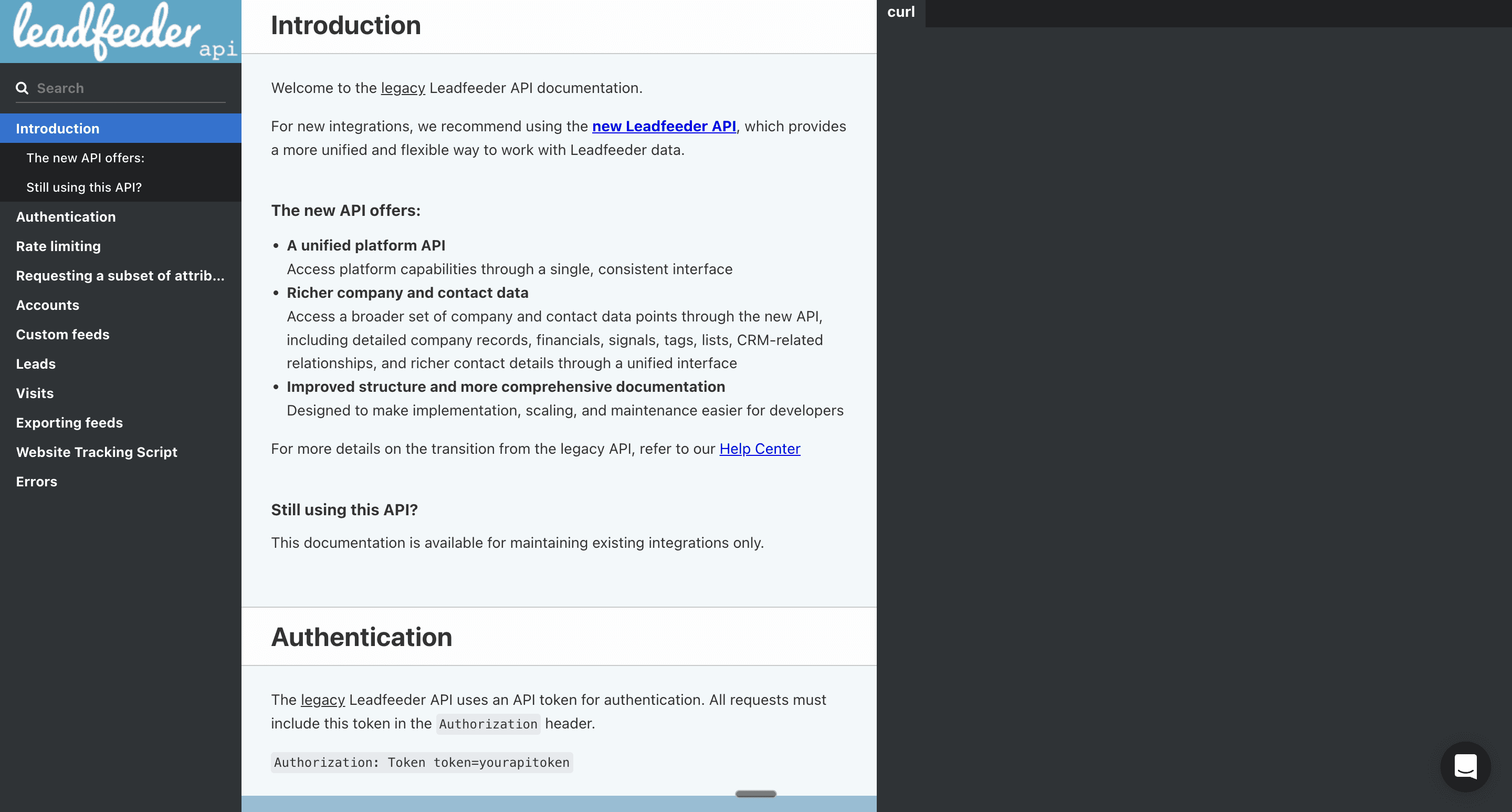Click the search magnifier icon
The height and width of the screenshot is (812, 1512).
[x=22, y=88]
